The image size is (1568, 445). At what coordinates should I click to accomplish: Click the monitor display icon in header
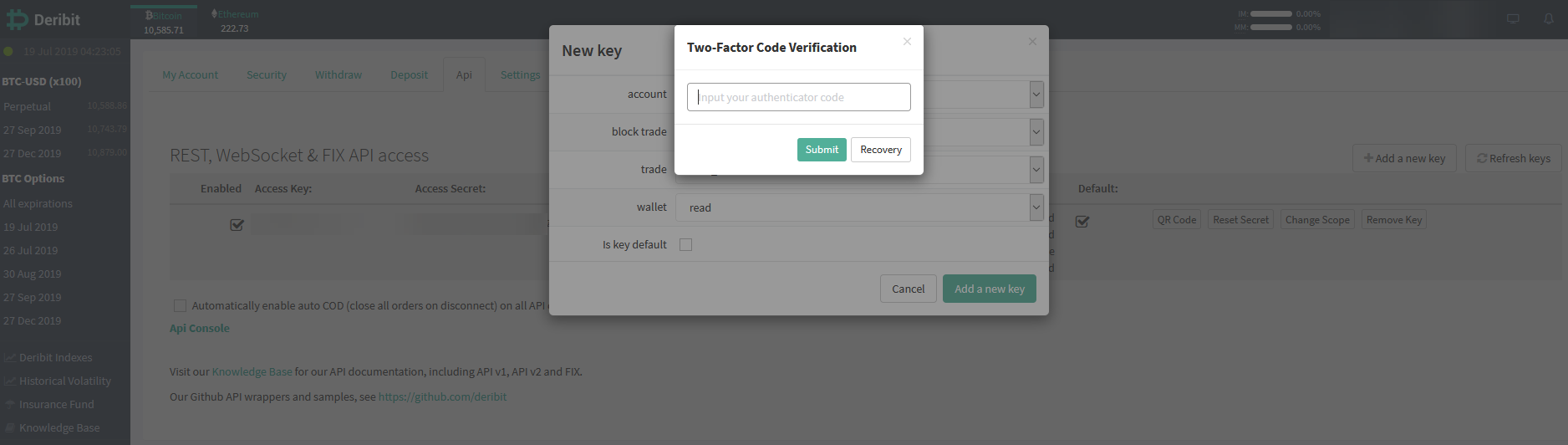[x=1513, y=18]
